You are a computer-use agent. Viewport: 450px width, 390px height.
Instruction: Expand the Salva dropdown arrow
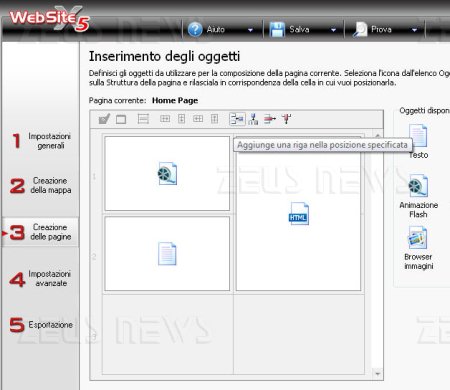tap(333, 30)
